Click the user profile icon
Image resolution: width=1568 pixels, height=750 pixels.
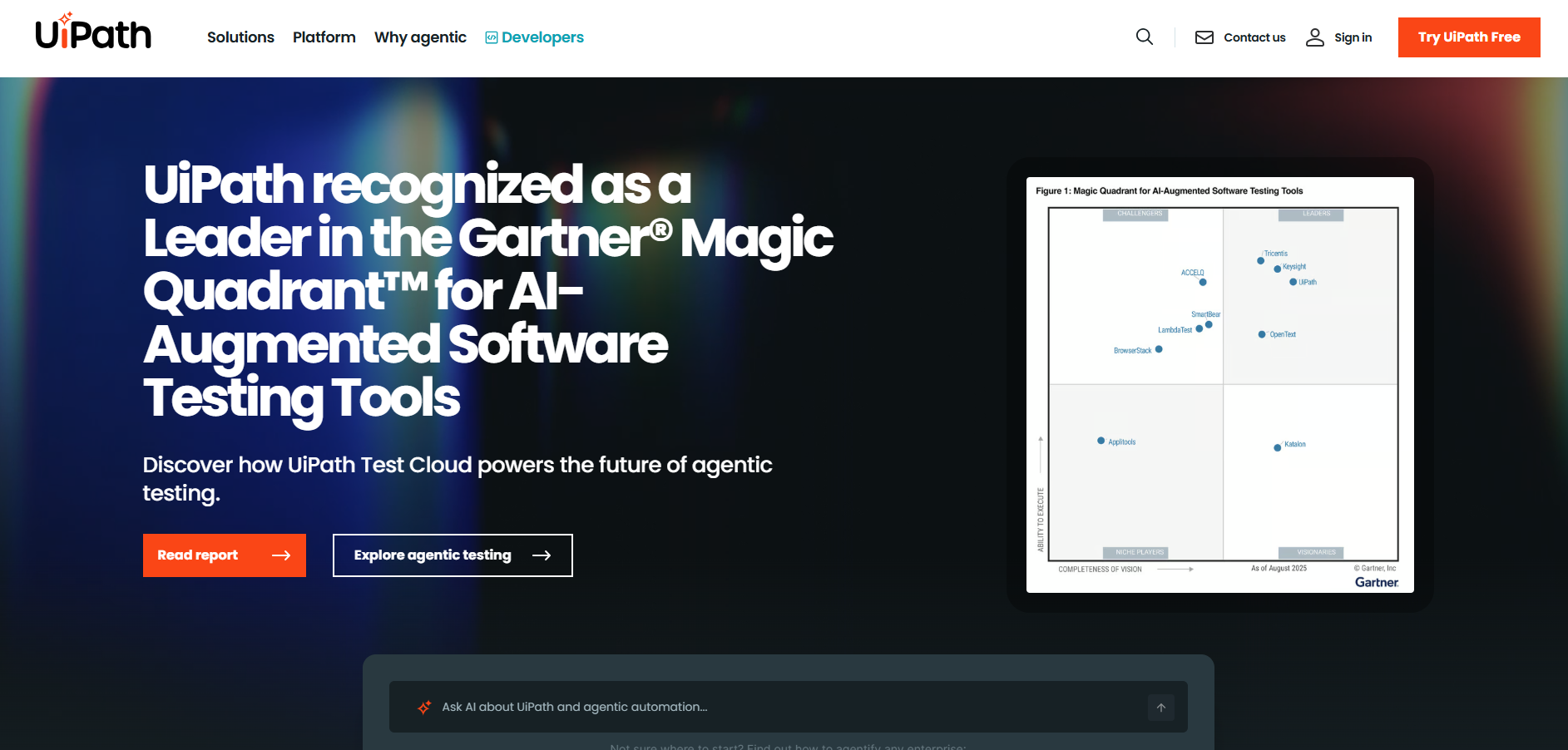(1314, 37)
